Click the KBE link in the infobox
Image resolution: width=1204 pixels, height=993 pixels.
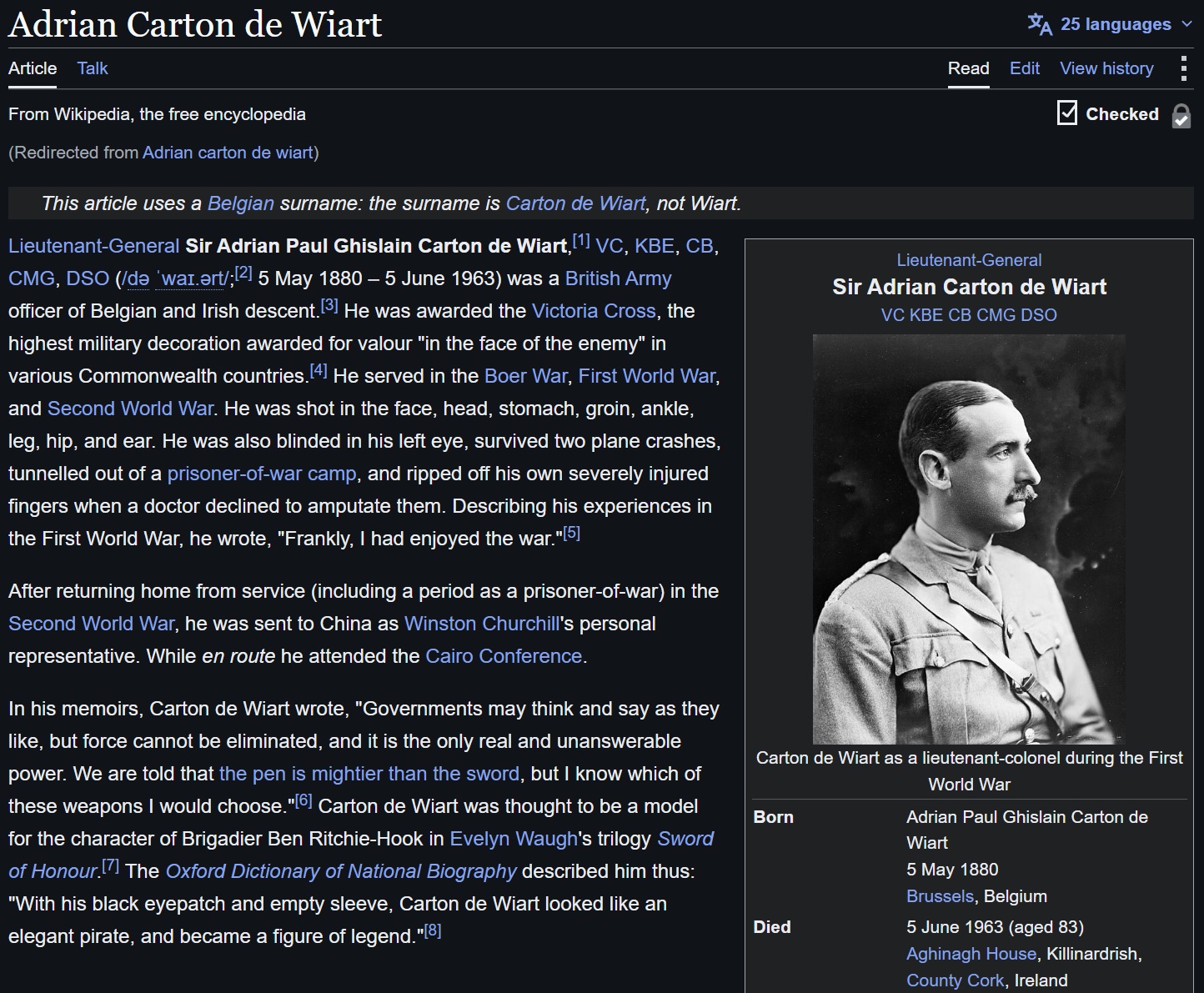point(926,315)
